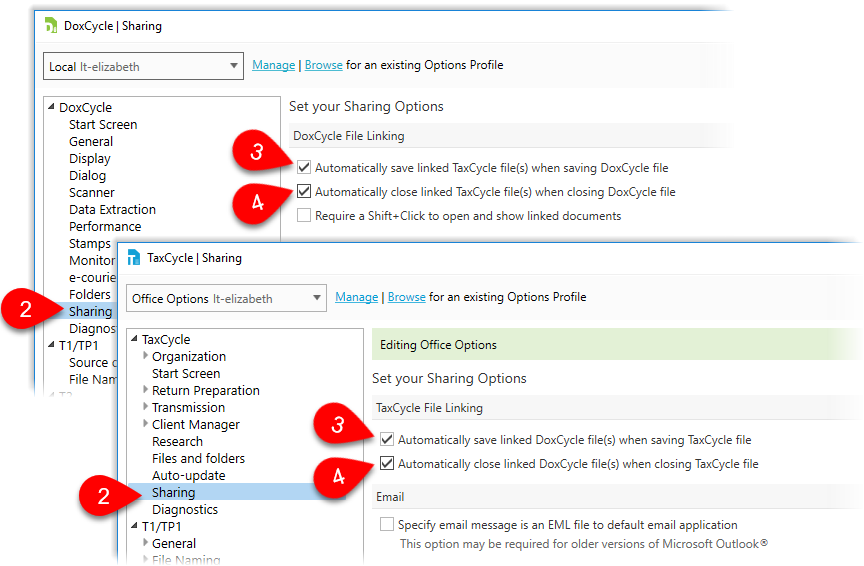Select Sharing in DoxCycle tree
Viewport: 864px width, 566px height.
(x=90, y=311)
